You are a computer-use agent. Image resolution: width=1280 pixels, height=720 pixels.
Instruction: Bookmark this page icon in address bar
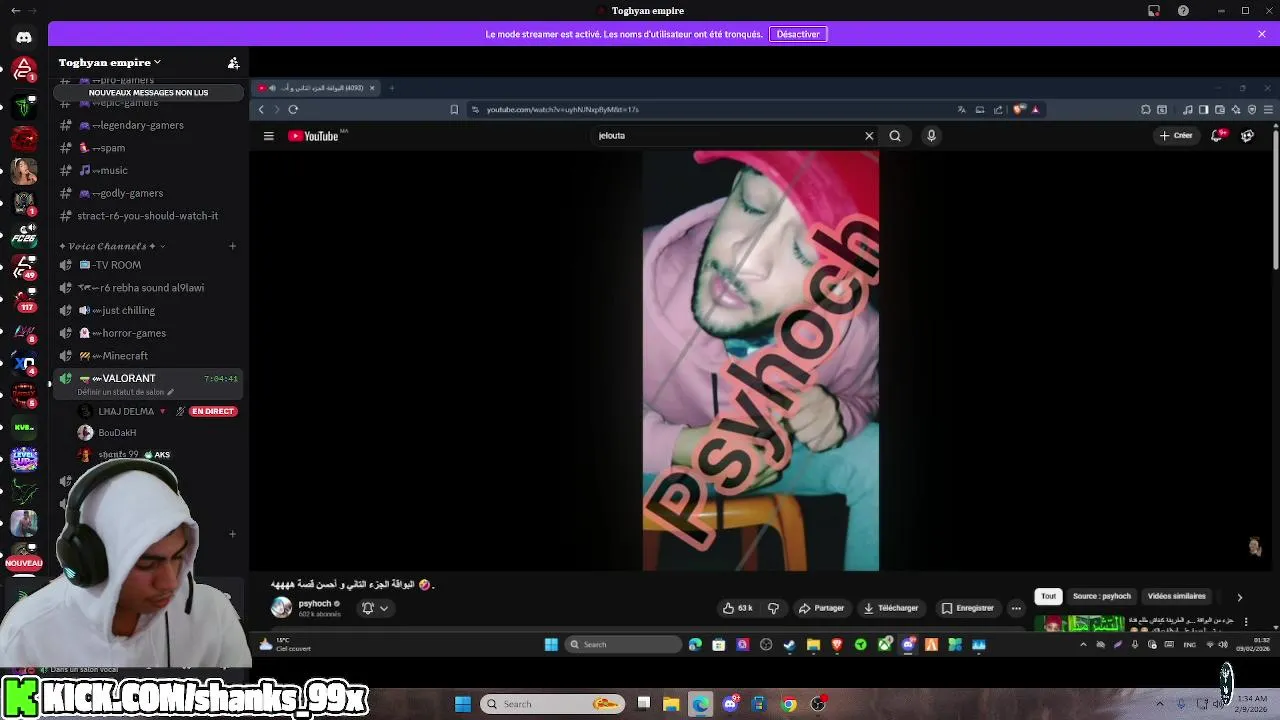(454, 109)
